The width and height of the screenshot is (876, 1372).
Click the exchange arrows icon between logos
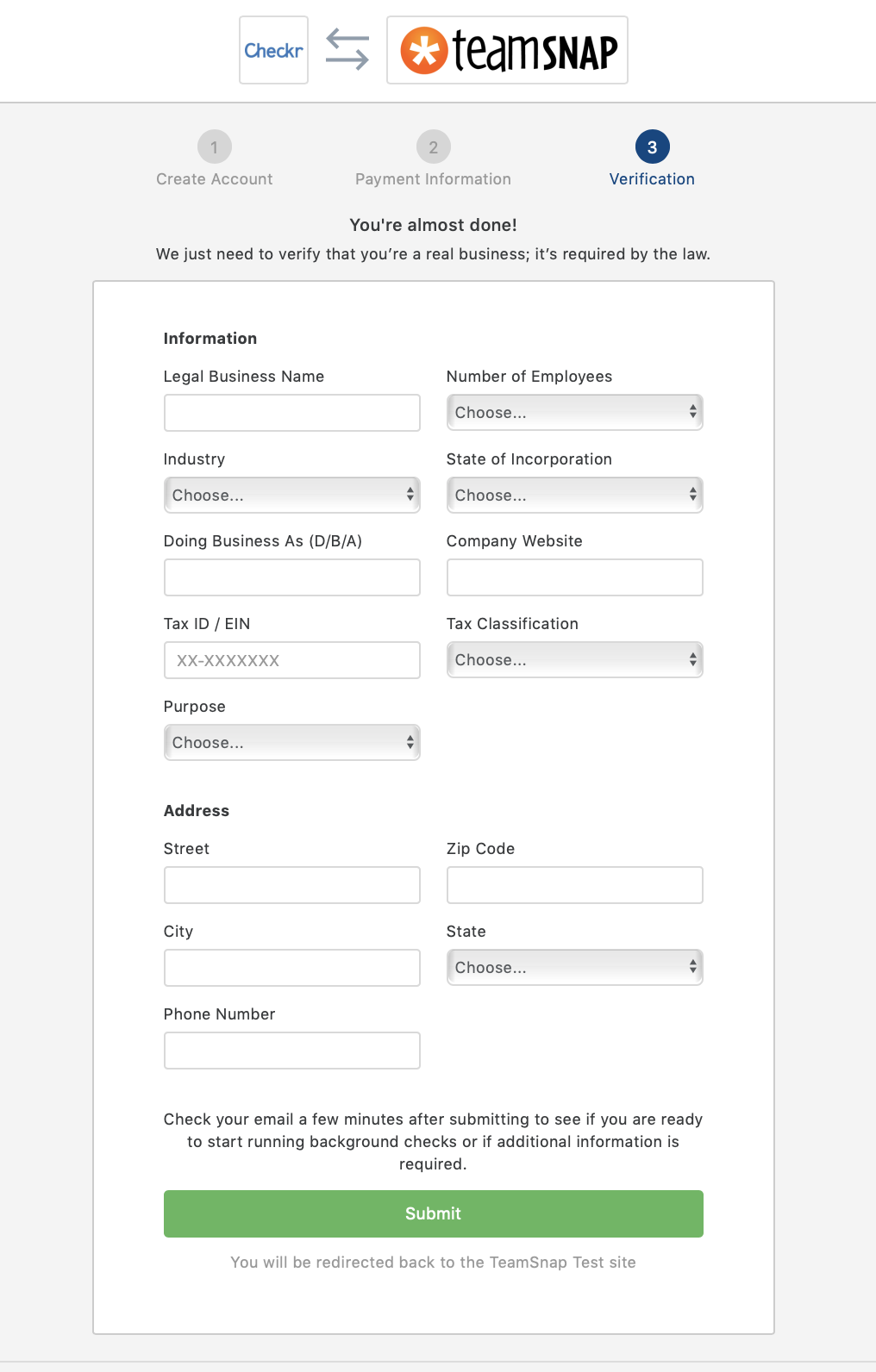tap(347, 49)
